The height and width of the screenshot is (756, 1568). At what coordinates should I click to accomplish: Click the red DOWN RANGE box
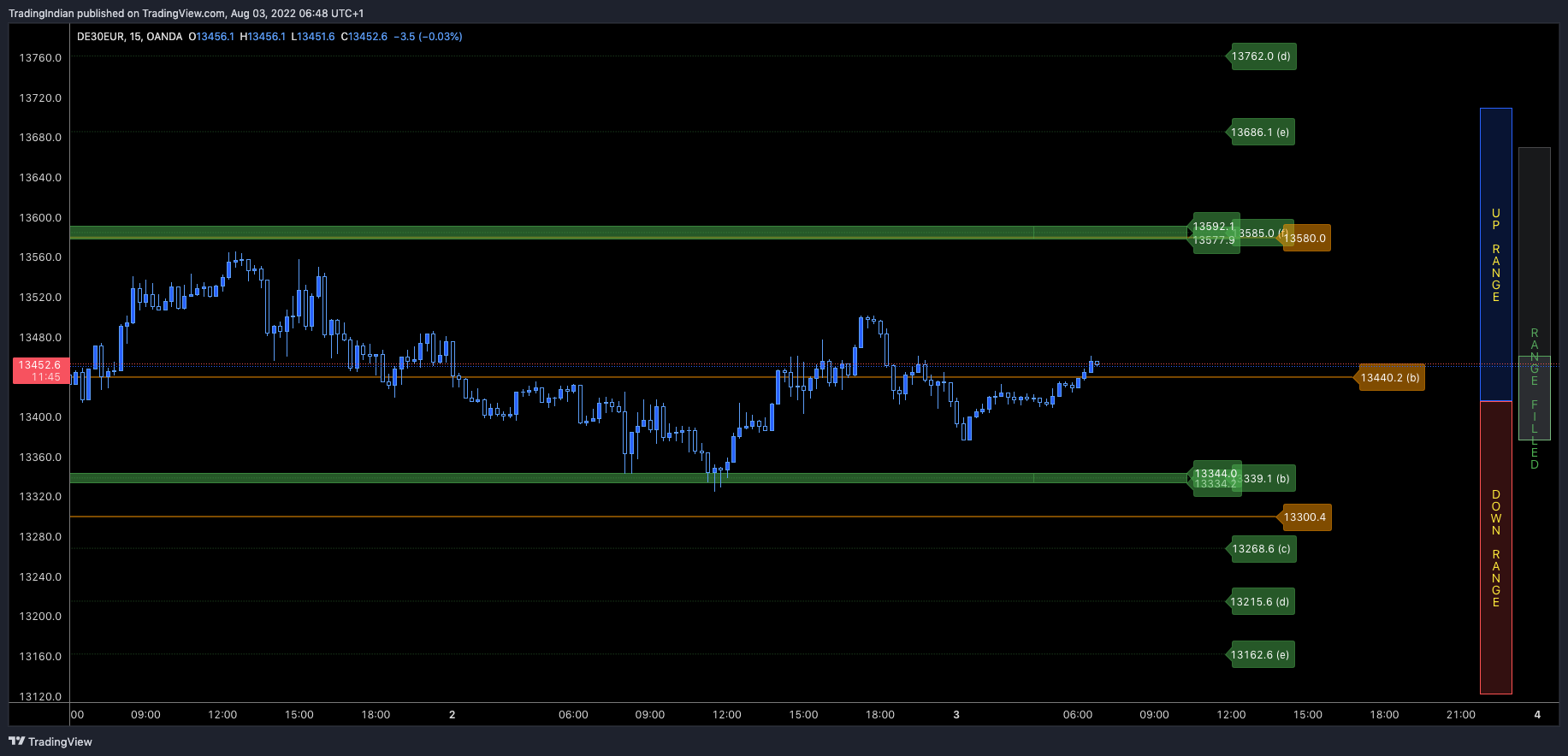(1496, 547)
